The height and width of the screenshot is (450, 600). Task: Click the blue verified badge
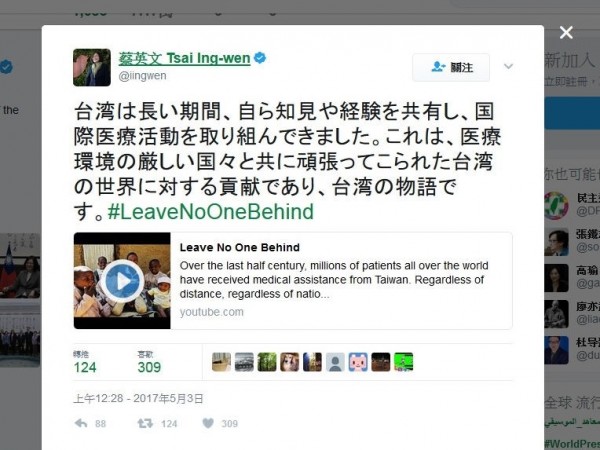tap(260, 58)
